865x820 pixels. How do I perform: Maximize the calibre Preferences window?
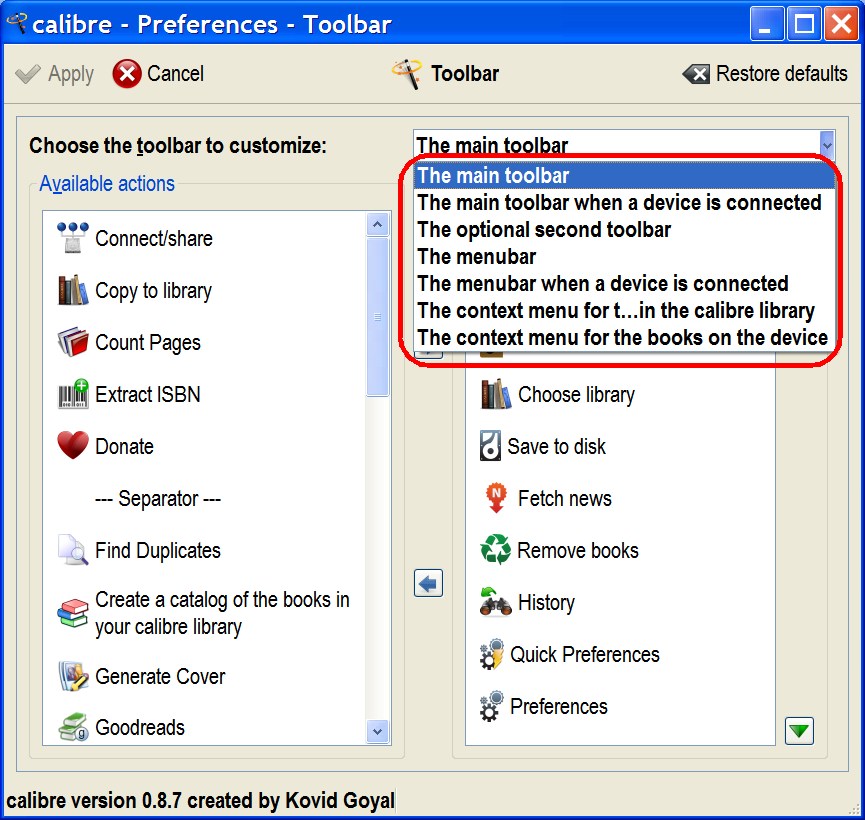coord(803,24)
